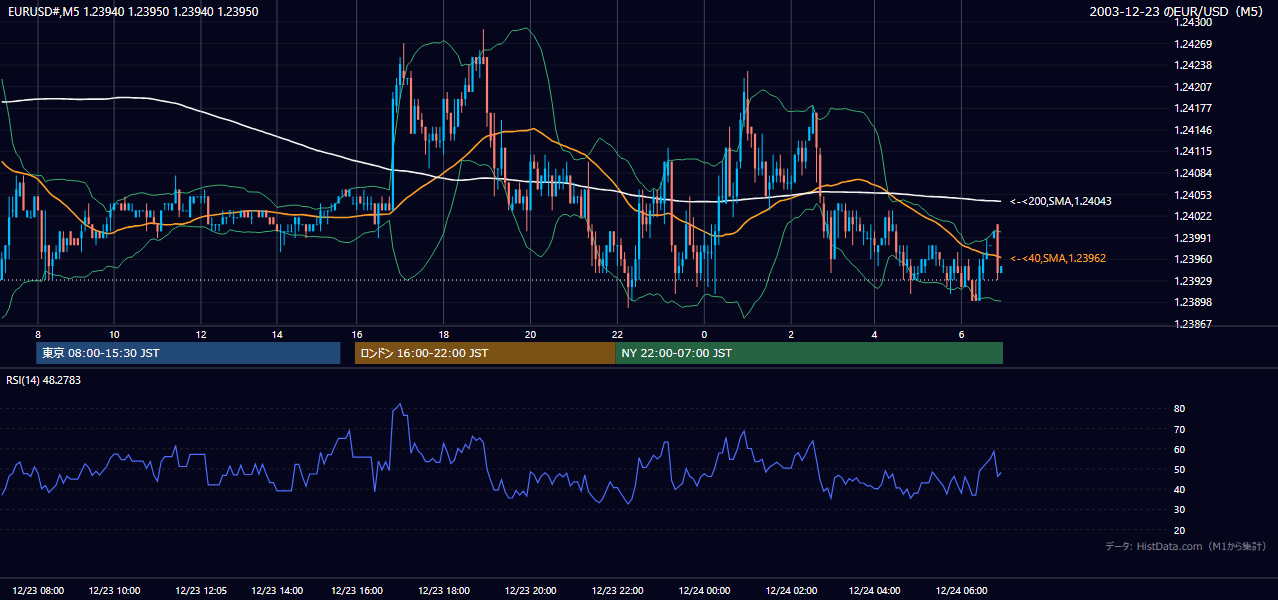Click price axis value 1.24115
This screenshot has height=600, width=1278.
coord(1192,151)
